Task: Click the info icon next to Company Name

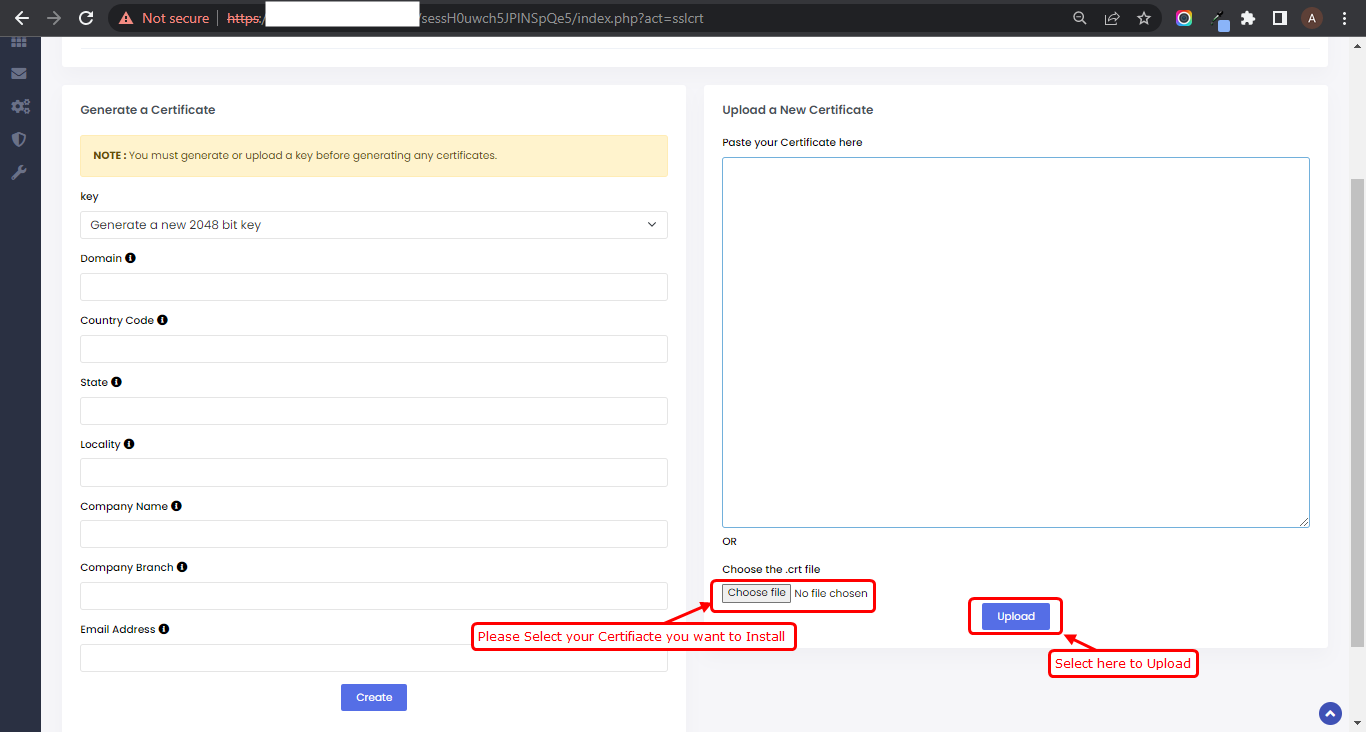Action: coord(176,506)
